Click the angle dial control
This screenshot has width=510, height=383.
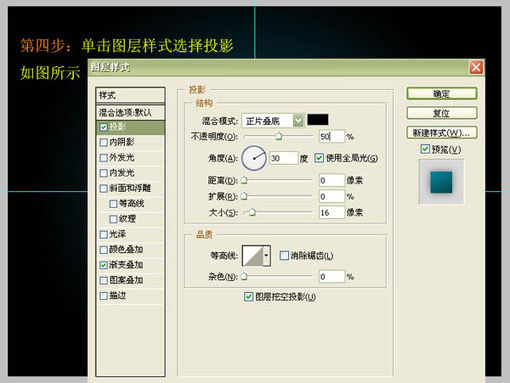click(x=254, y=158)
